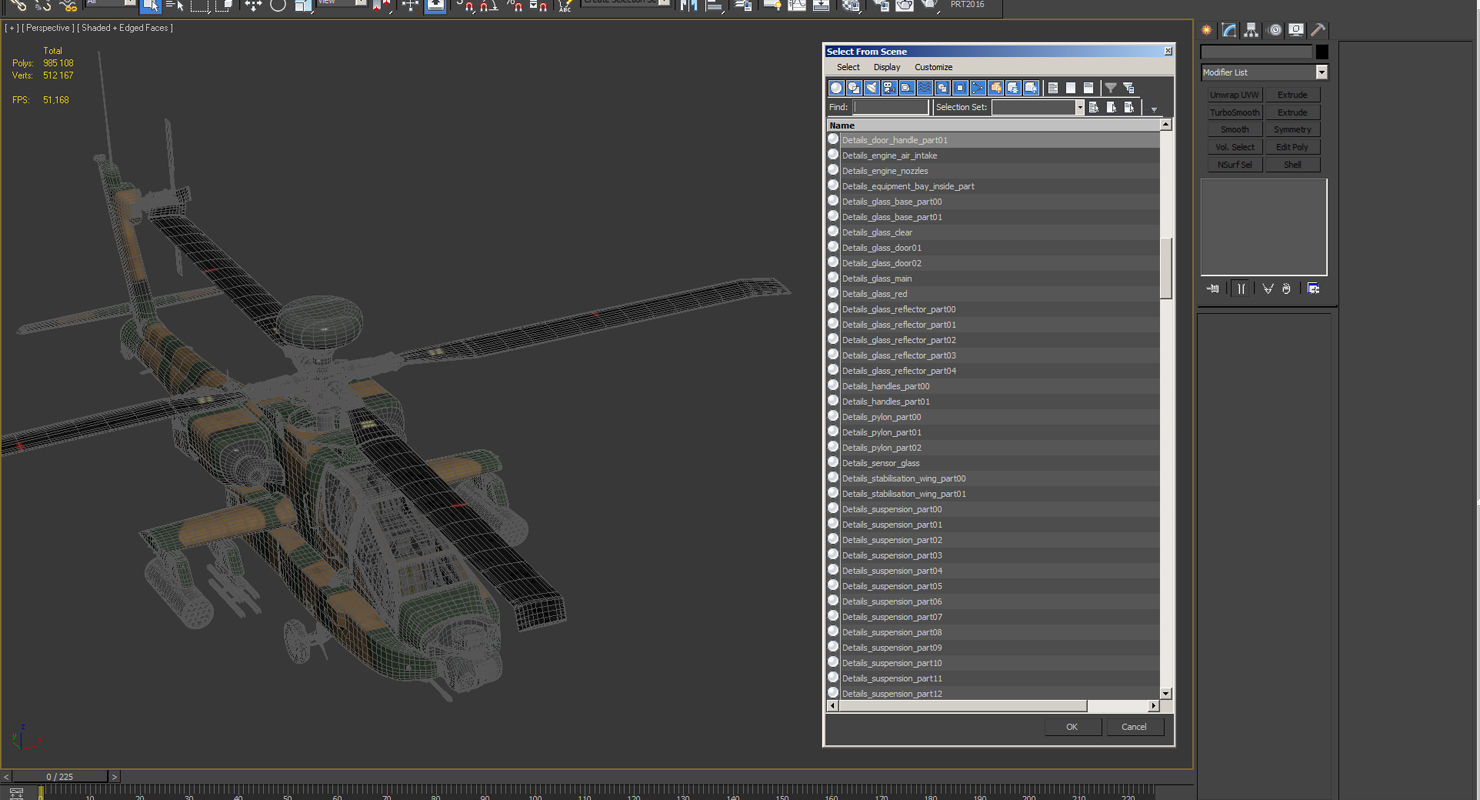Toggle Display Space Warps filter in dialog
Viewport: 1480px width, 800px height.
925,88
